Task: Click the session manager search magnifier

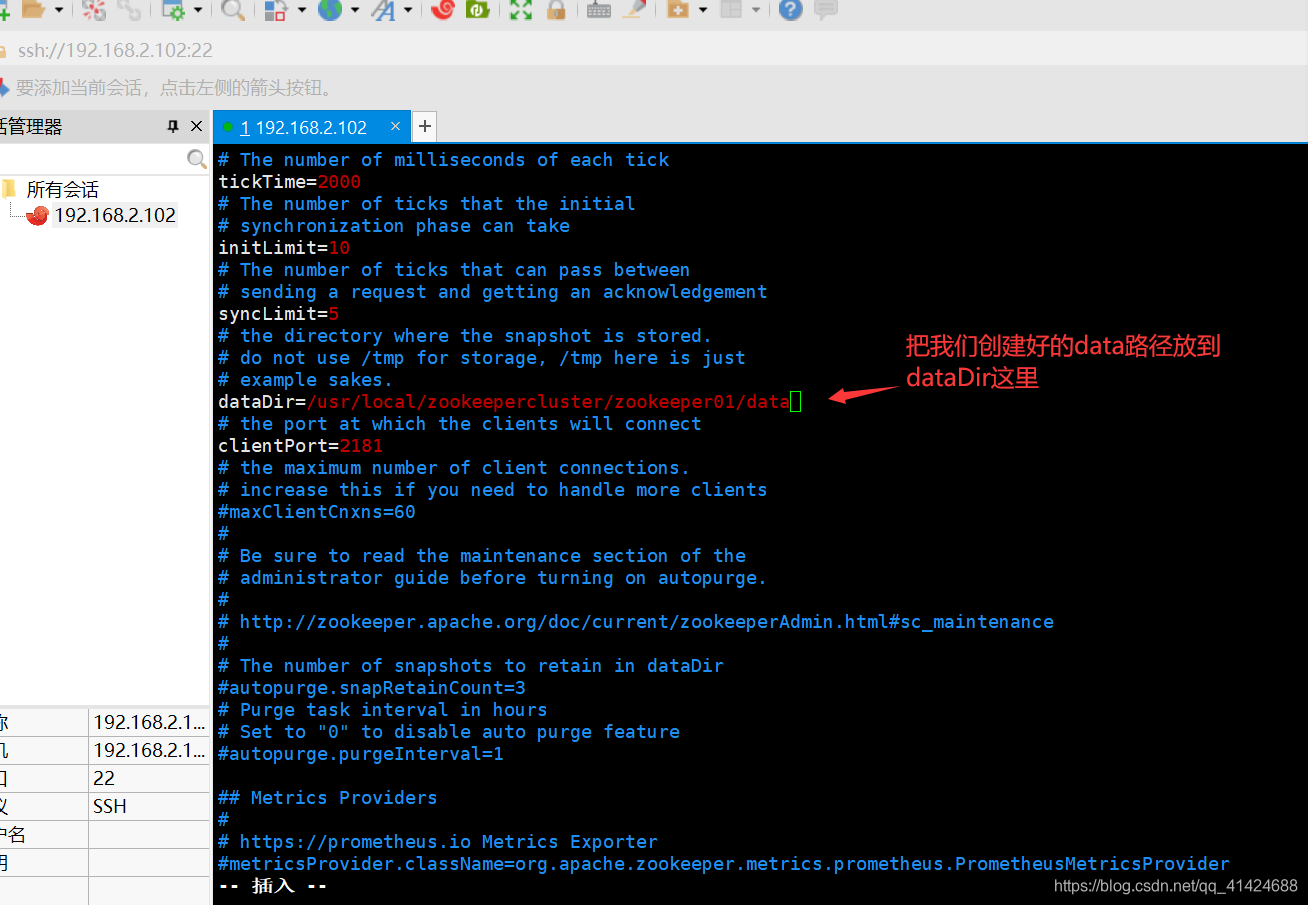Action: click(x=197, y=159)
